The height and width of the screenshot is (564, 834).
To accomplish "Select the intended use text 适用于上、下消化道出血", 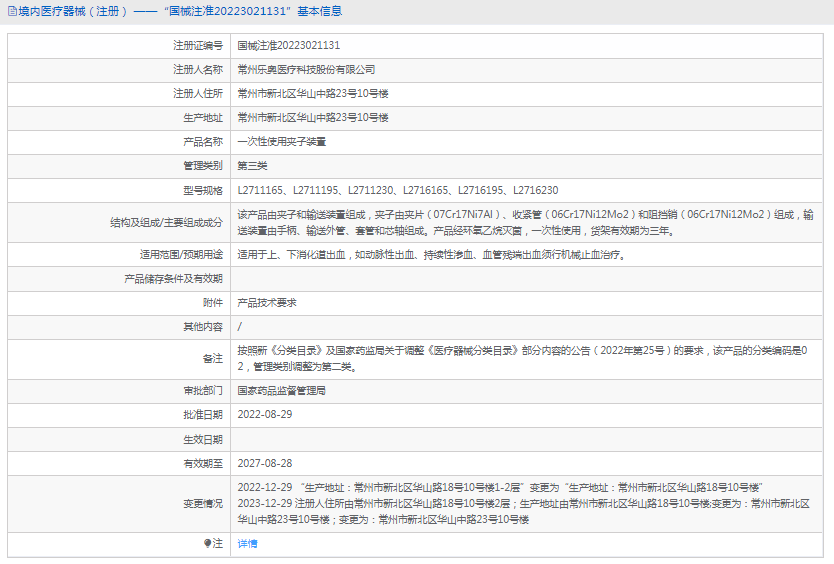I will (x=432, y=255).
